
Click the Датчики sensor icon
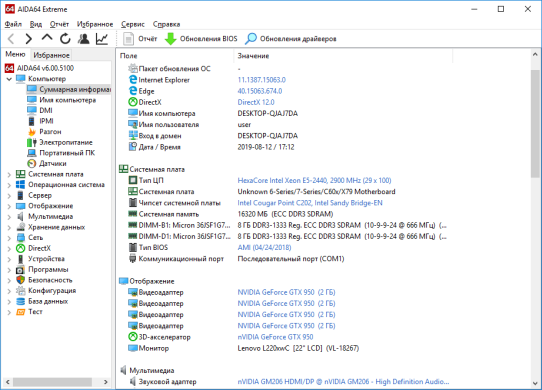click(32, 164)
